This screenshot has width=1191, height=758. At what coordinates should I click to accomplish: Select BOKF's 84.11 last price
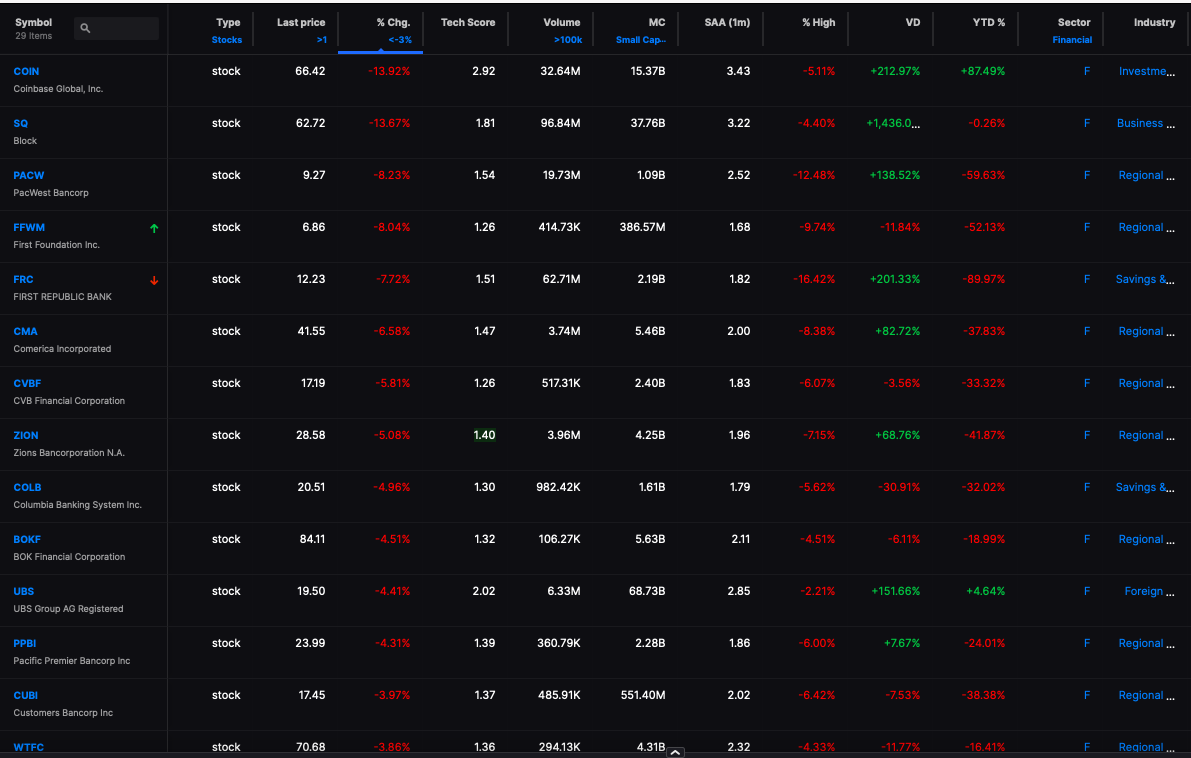(x=312, y=539)
